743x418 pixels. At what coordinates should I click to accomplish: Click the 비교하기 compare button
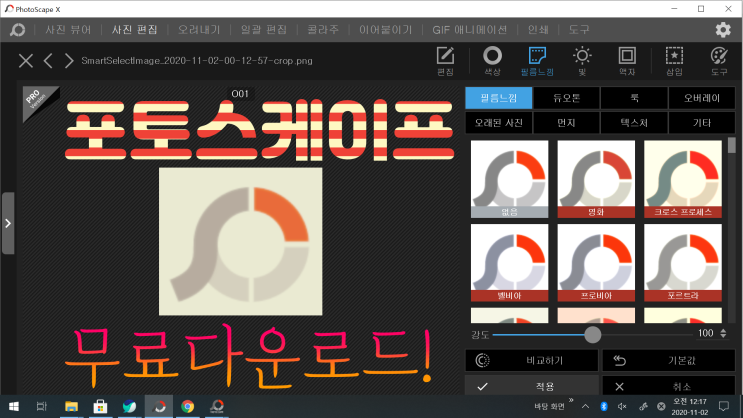click(x=532, y=361)
